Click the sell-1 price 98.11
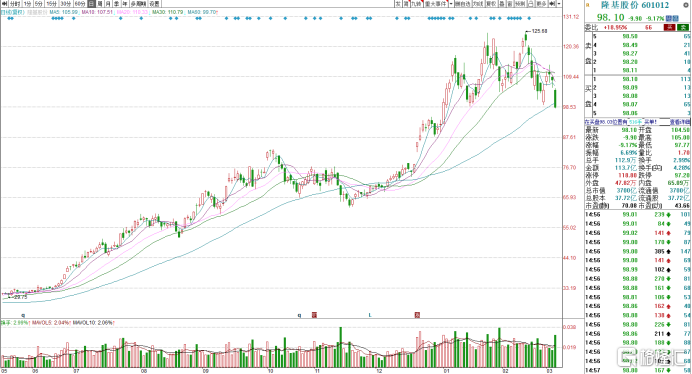The height and width of the screenshot is (374, 692). click(630, 71)
